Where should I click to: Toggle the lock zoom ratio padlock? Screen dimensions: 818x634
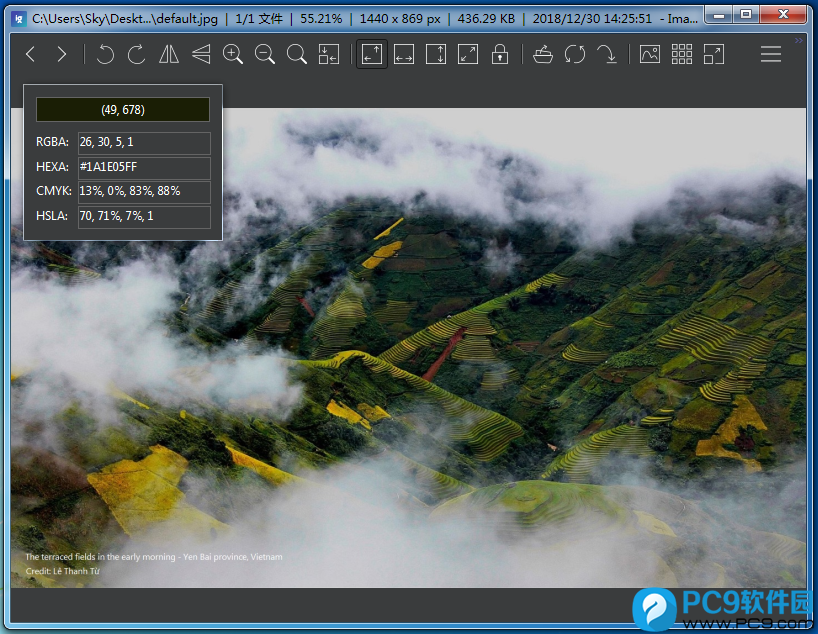[500, 54]
